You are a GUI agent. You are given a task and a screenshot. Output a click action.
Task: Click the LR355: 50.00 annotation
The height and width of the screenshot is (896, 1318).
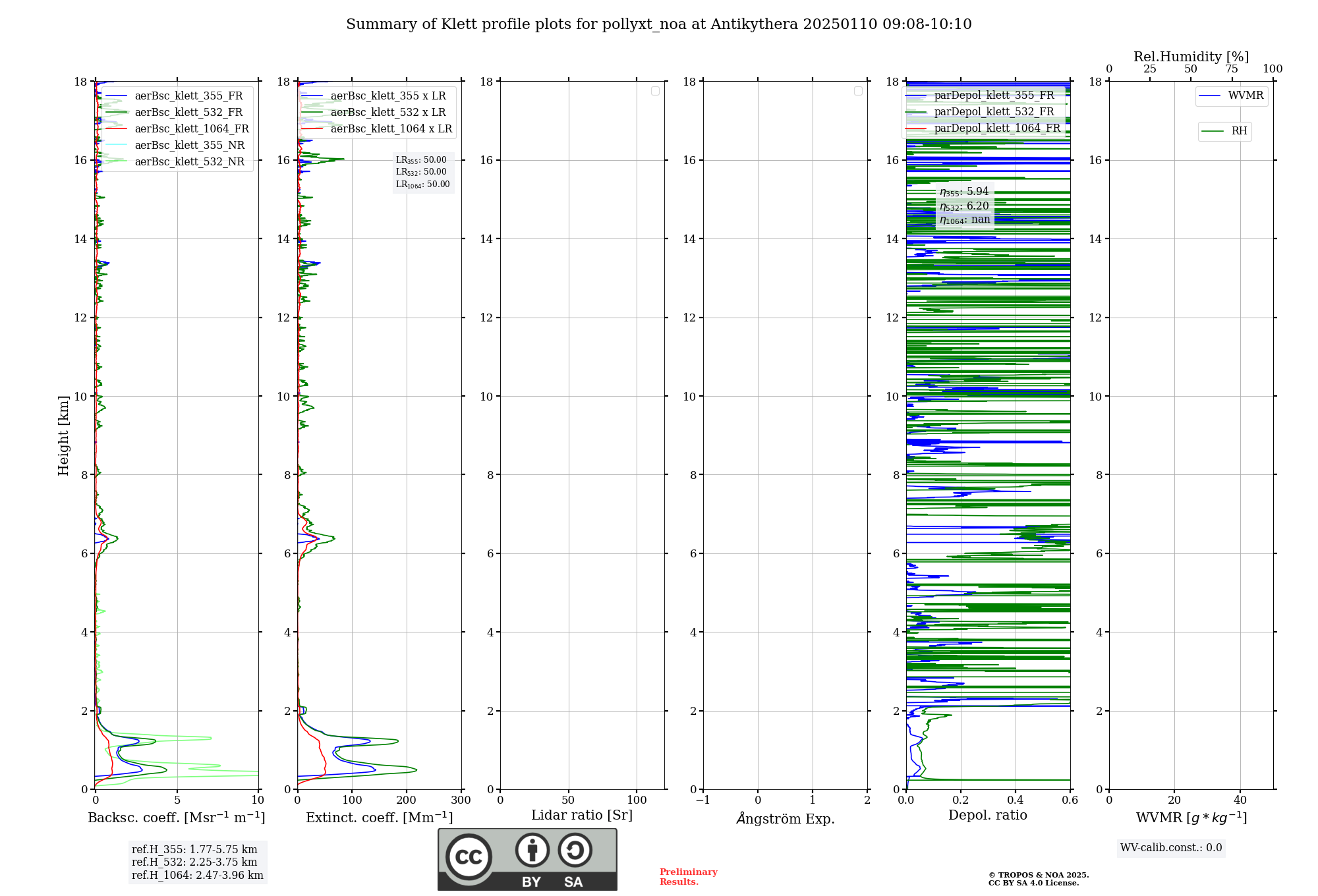point(421,160)
